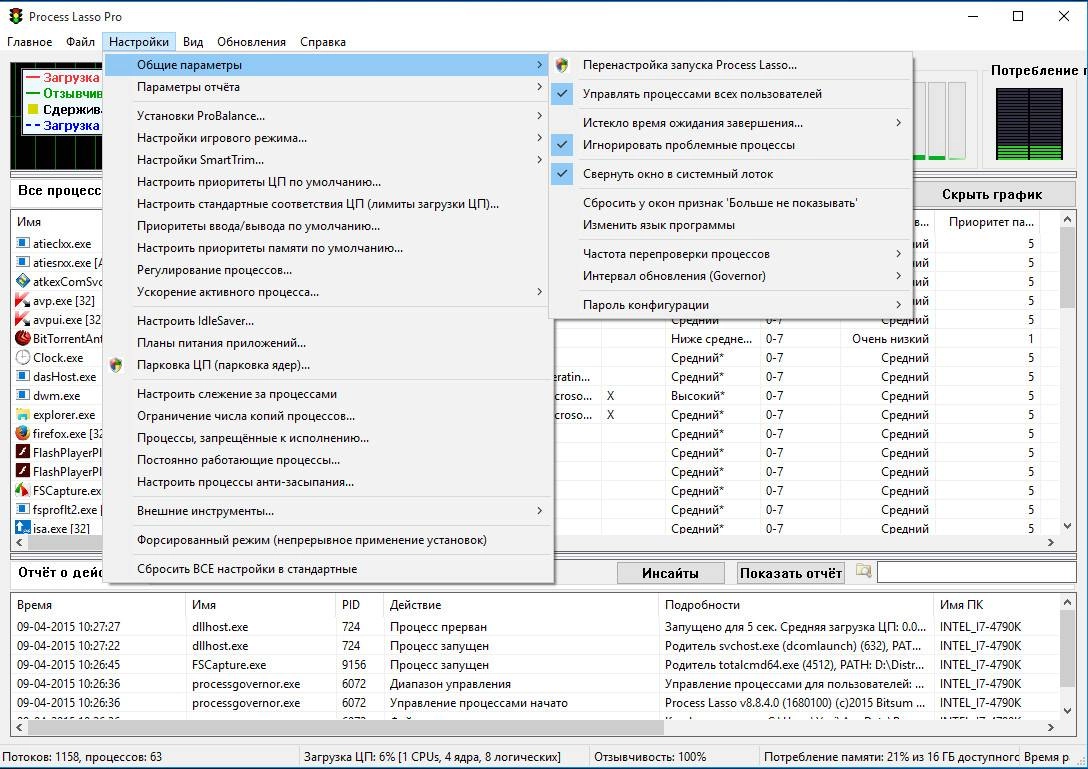Image resolution: width=1088 pixels, height=769 pixels.
Task: Expand Интервал обновления (Governor) submenu
Action: pos(731,276)
